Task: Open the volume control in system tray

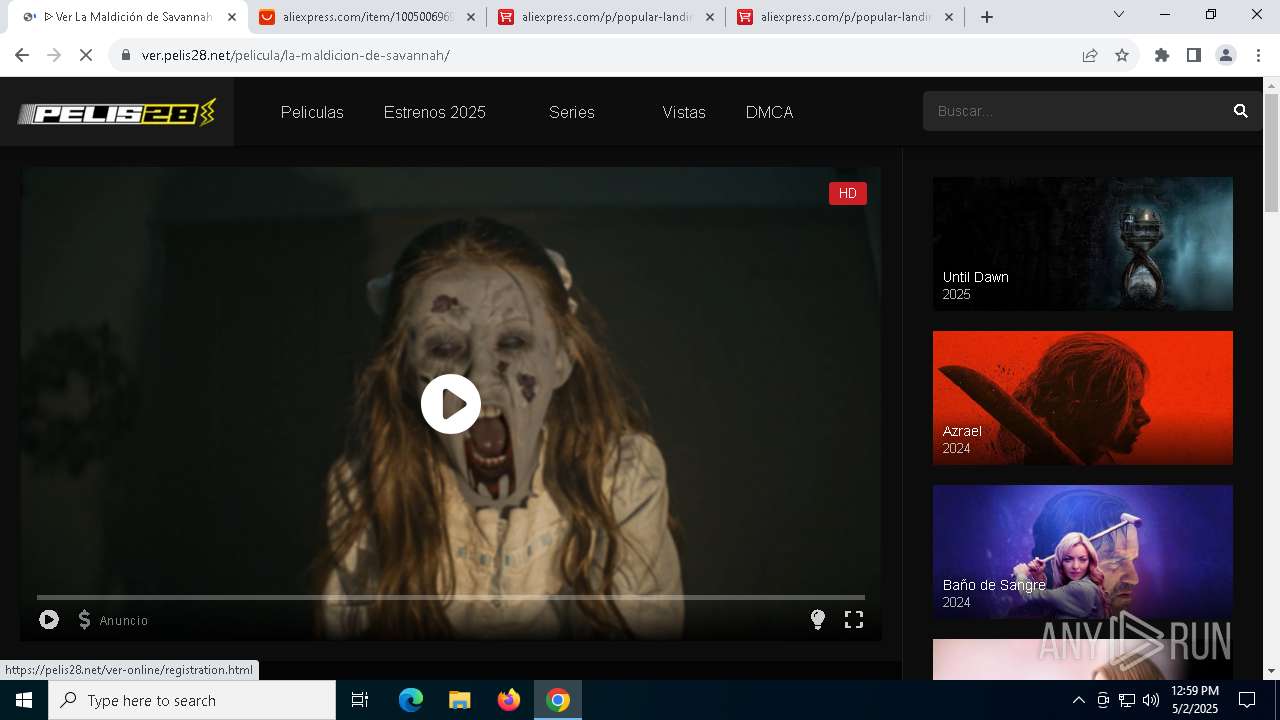Action: (1151, 700)
